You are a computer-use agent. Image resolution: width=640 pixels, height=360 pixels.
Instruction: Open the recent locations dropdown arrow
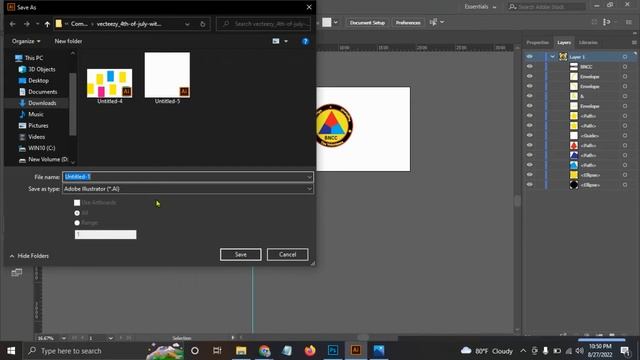coord(37,24)
